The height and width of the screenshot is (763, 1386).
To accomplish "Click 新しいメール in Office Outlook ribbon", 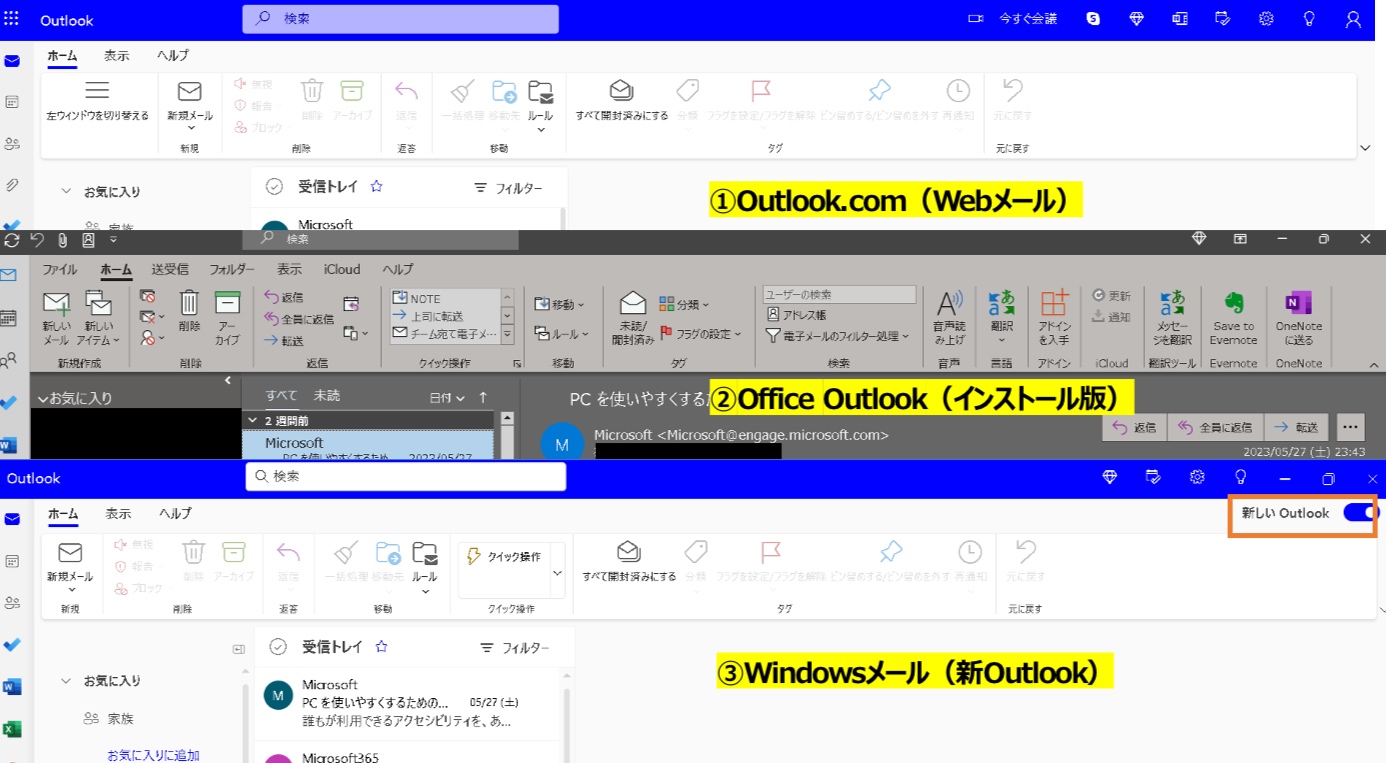I will [x=56, y=318].
